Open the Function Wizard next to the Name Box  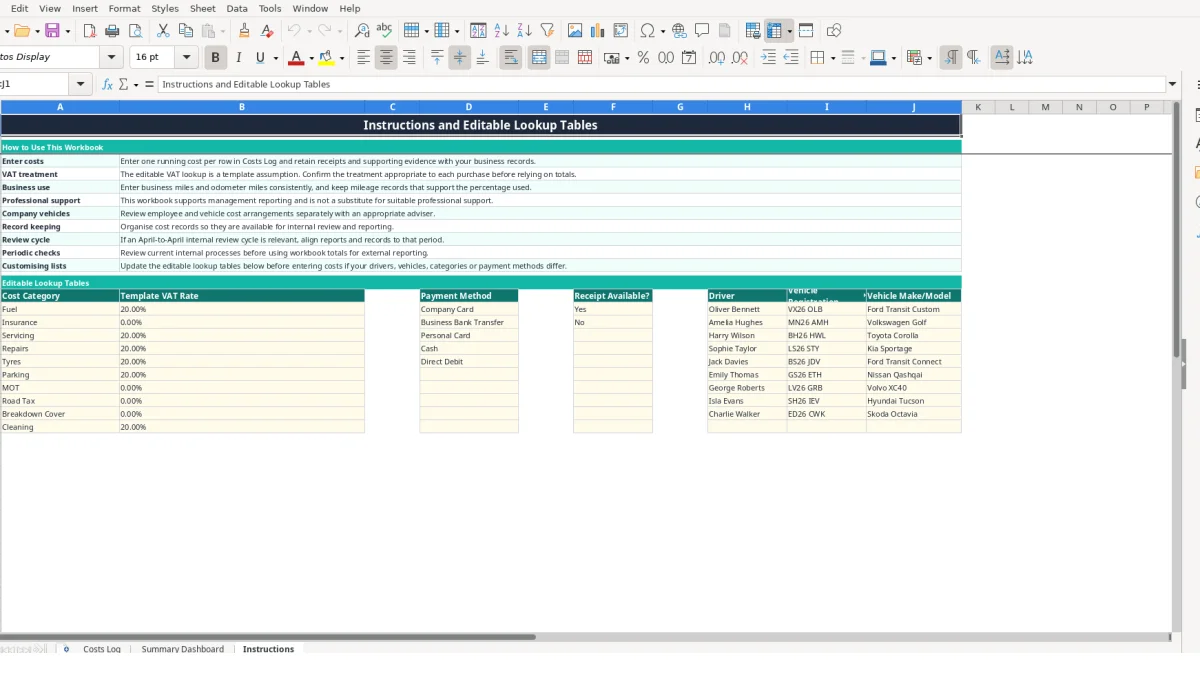pos(108,85)
